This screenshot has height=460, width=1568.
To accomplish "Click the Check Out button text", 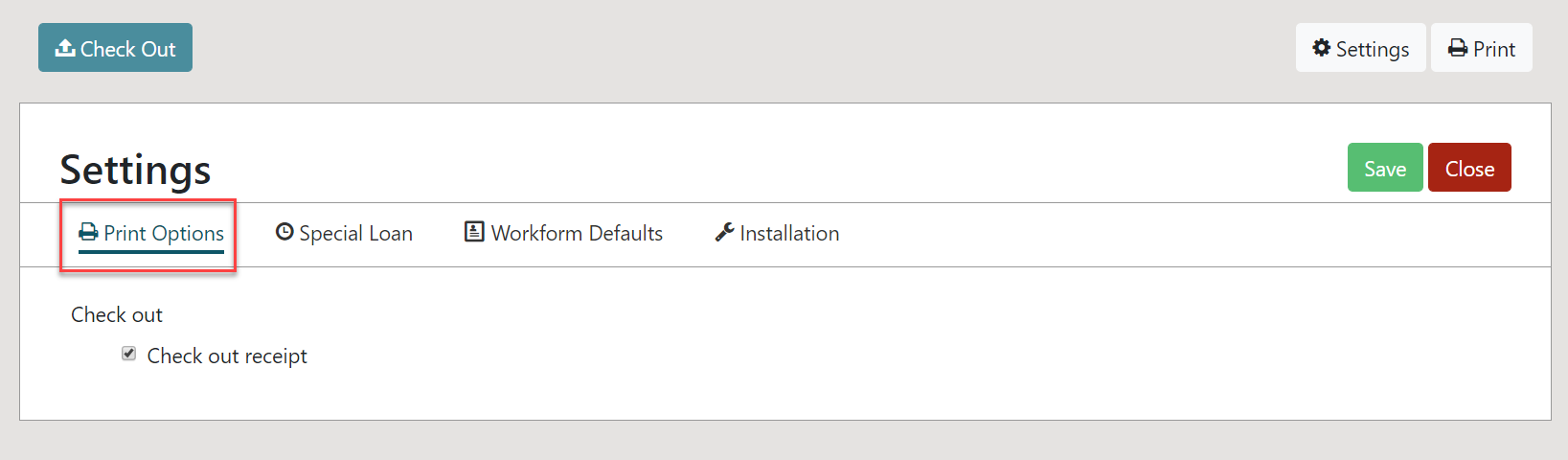I will point(127,49).
